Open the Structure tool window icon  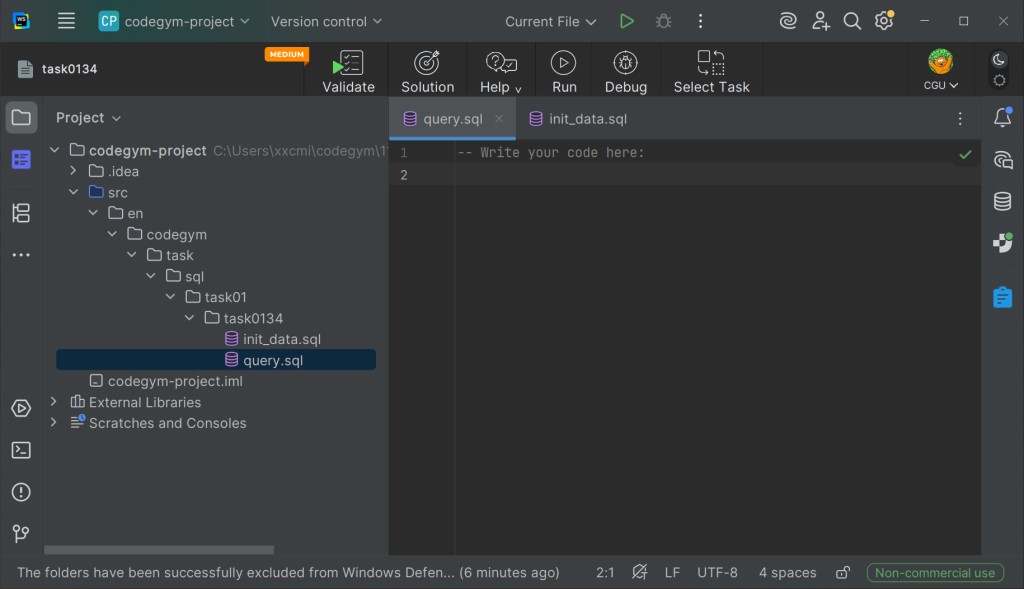(x=21, y=213)
